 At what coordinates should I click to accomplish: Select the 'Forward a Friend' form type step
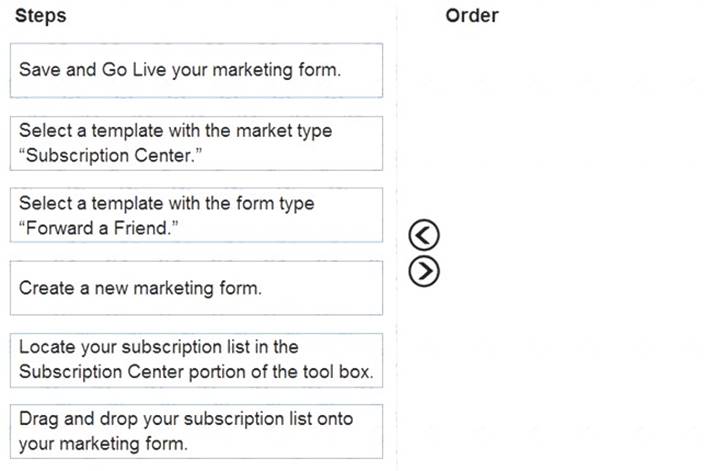click(x=196, y=215)
